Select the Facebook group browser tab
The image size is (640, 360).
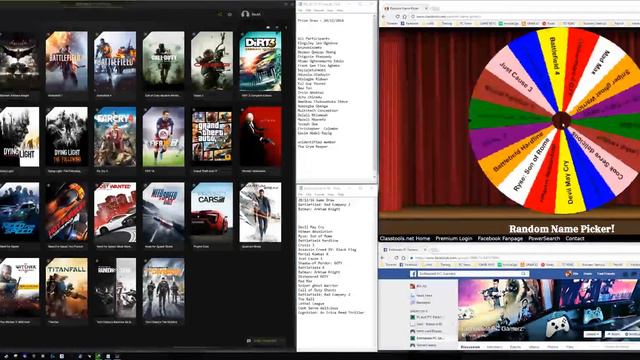(404, 249)
